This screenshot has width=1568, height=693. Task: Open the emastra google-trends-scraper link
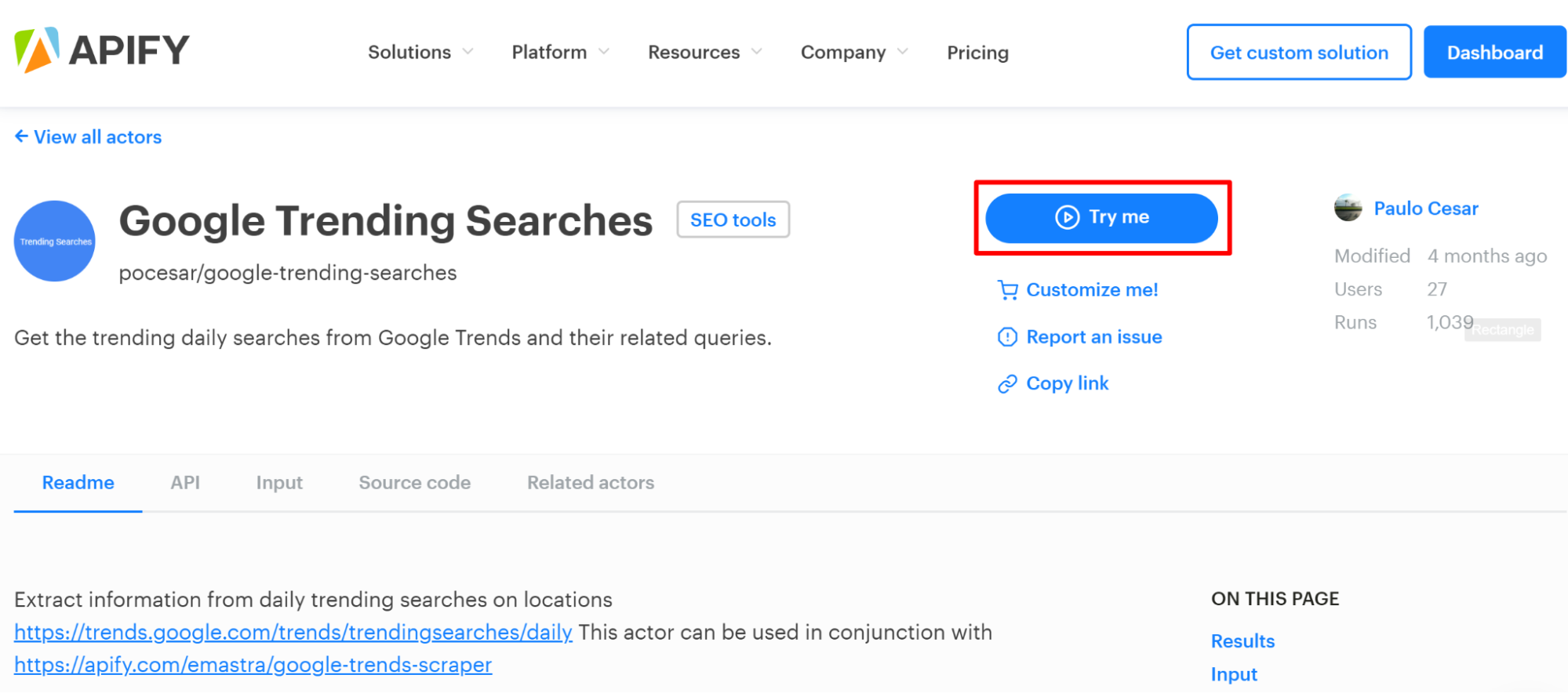tap(253, 665)
